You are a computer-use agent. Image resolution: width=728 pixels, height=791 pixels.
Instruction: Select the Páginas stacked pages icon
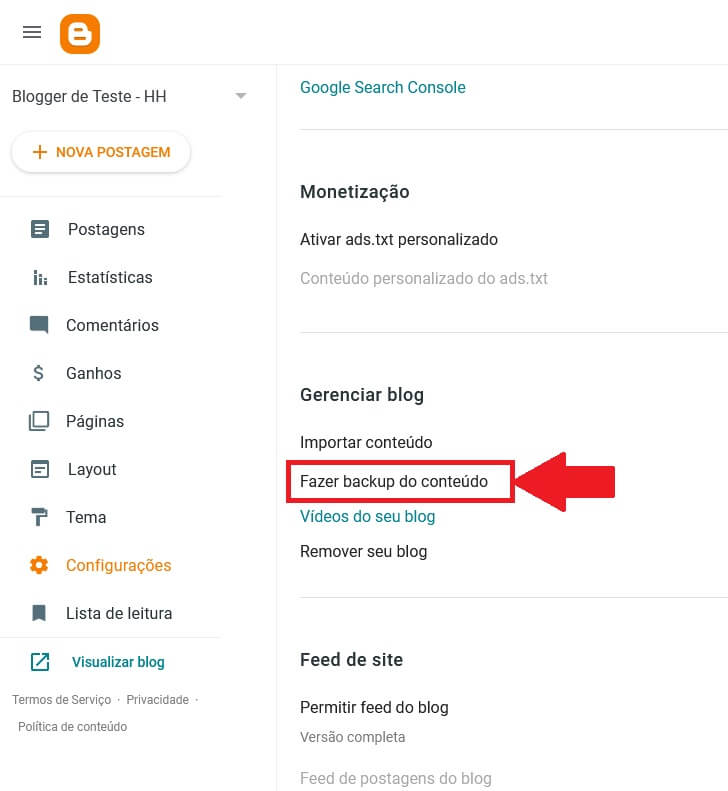pyautogui.click(x=39, y=421)
